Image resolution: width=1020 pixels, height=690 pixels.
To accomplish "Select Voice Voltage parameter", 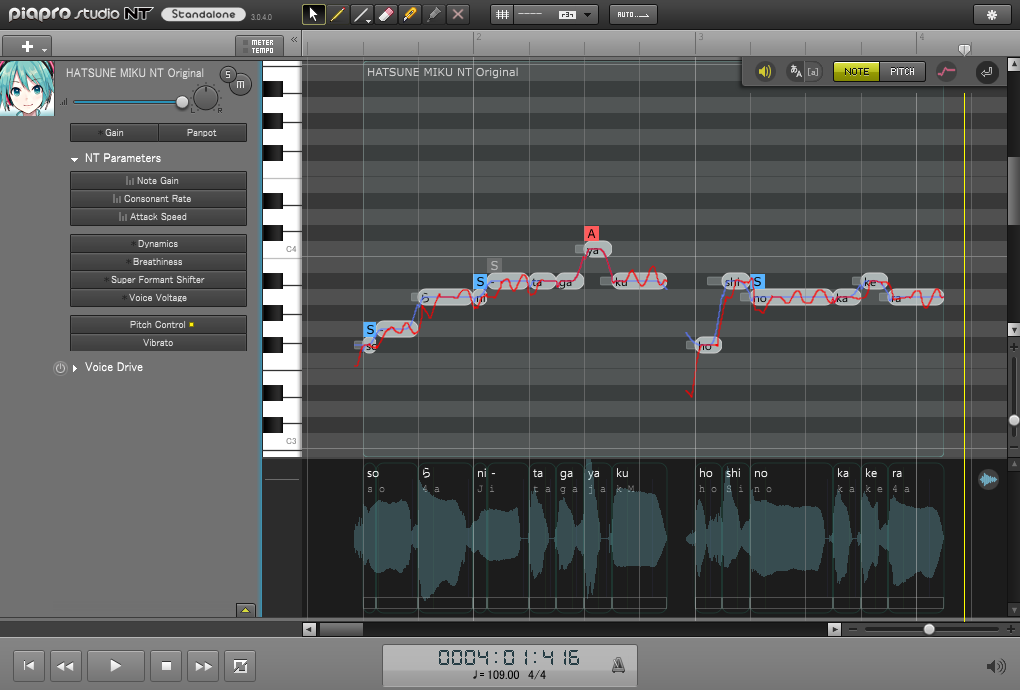I will click(158, 298).
